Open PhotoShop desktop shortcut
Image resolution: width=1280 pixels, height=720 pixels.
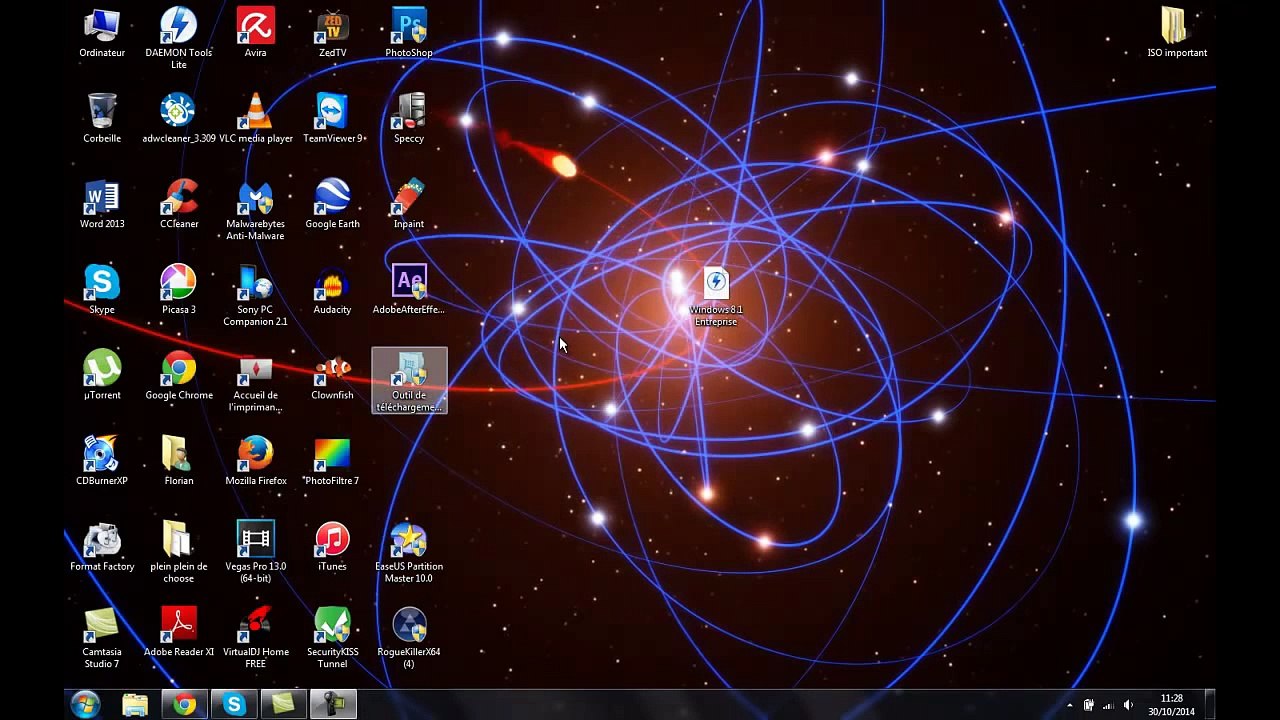(x=409, y=33)
